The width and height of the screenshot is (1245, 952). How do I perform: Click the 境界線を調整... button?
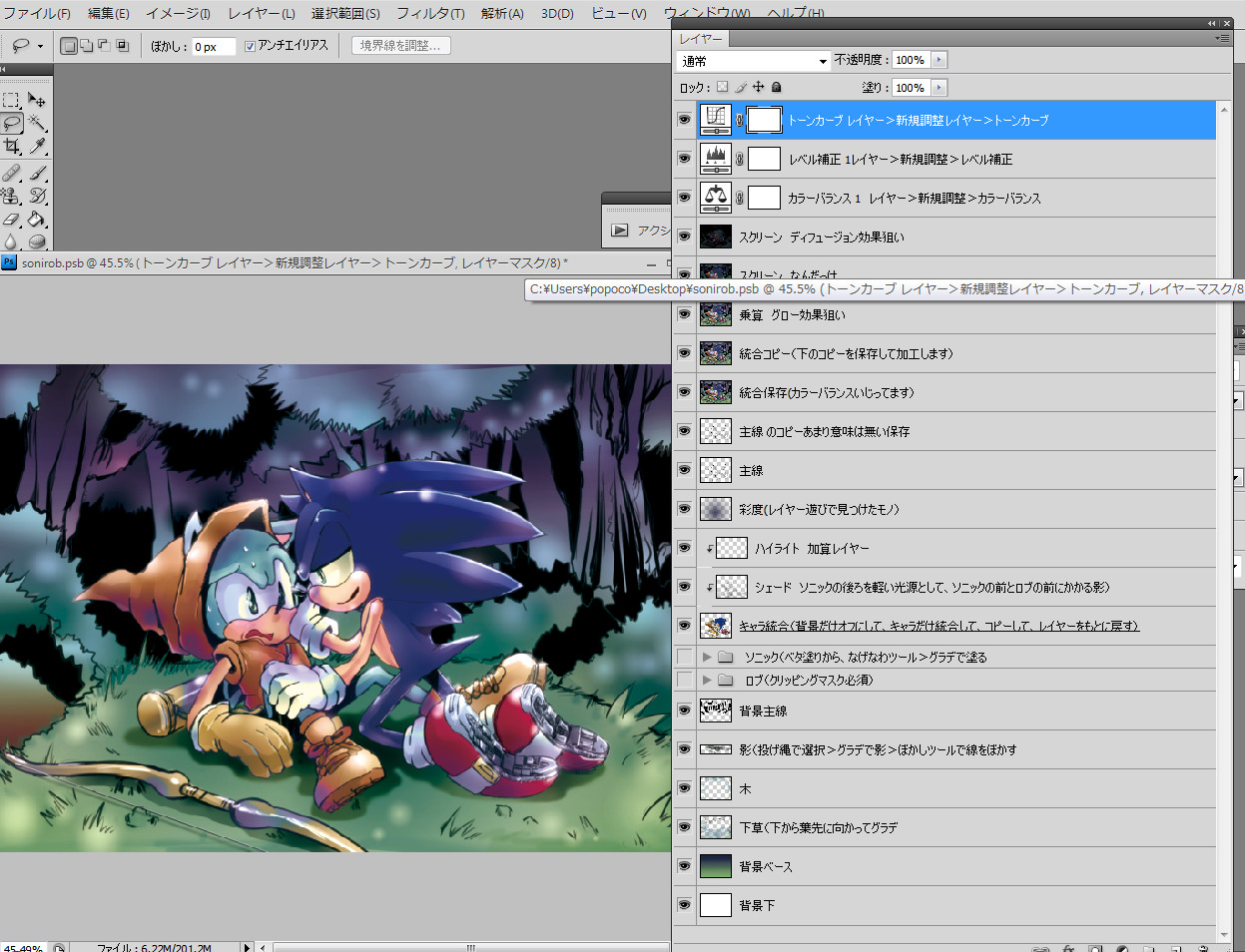click(400, 46)
